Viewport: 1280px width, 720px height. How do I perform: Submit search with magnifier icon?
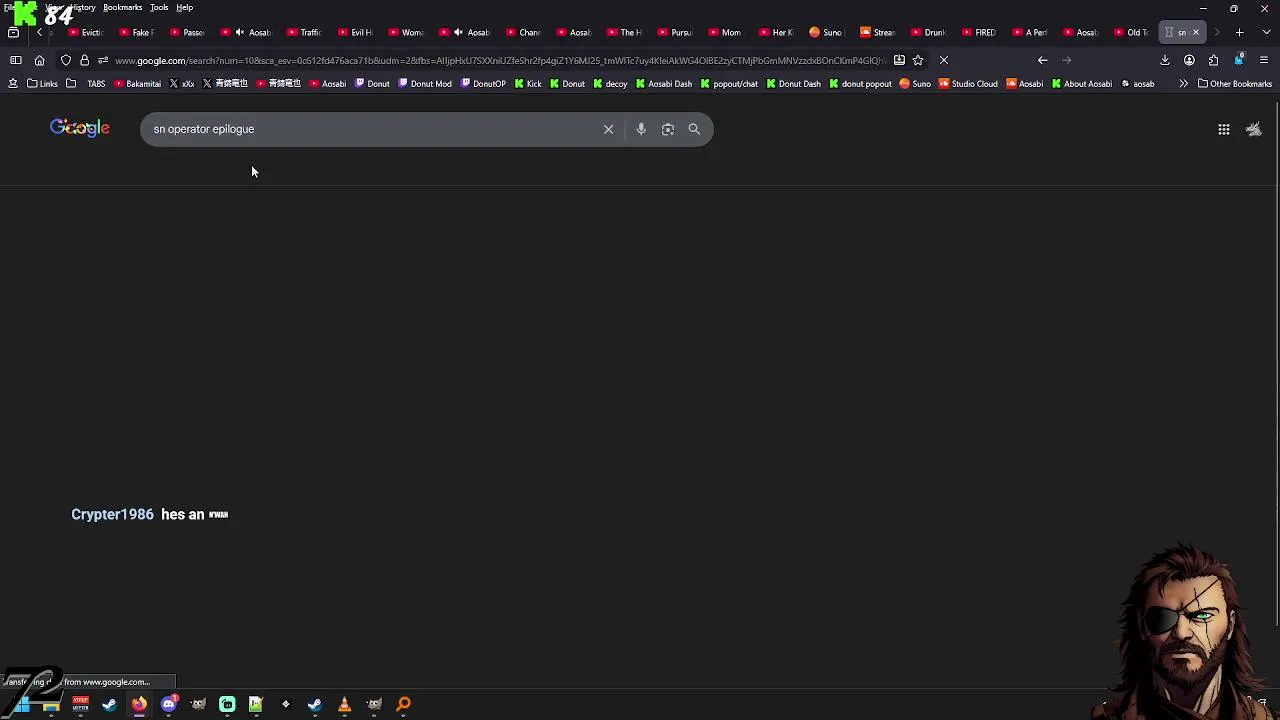pos(694,129)
